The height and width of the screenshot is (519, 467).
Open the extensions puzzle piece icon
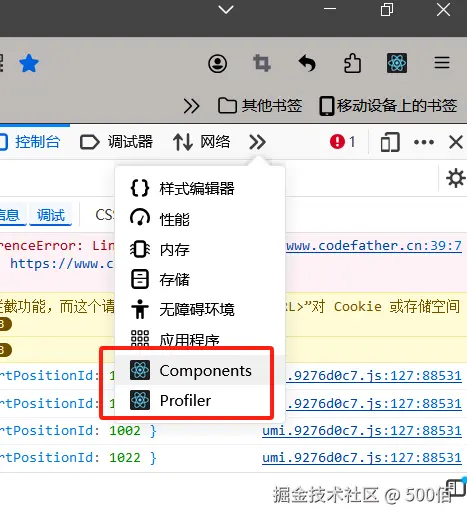(x=352, y=63)
